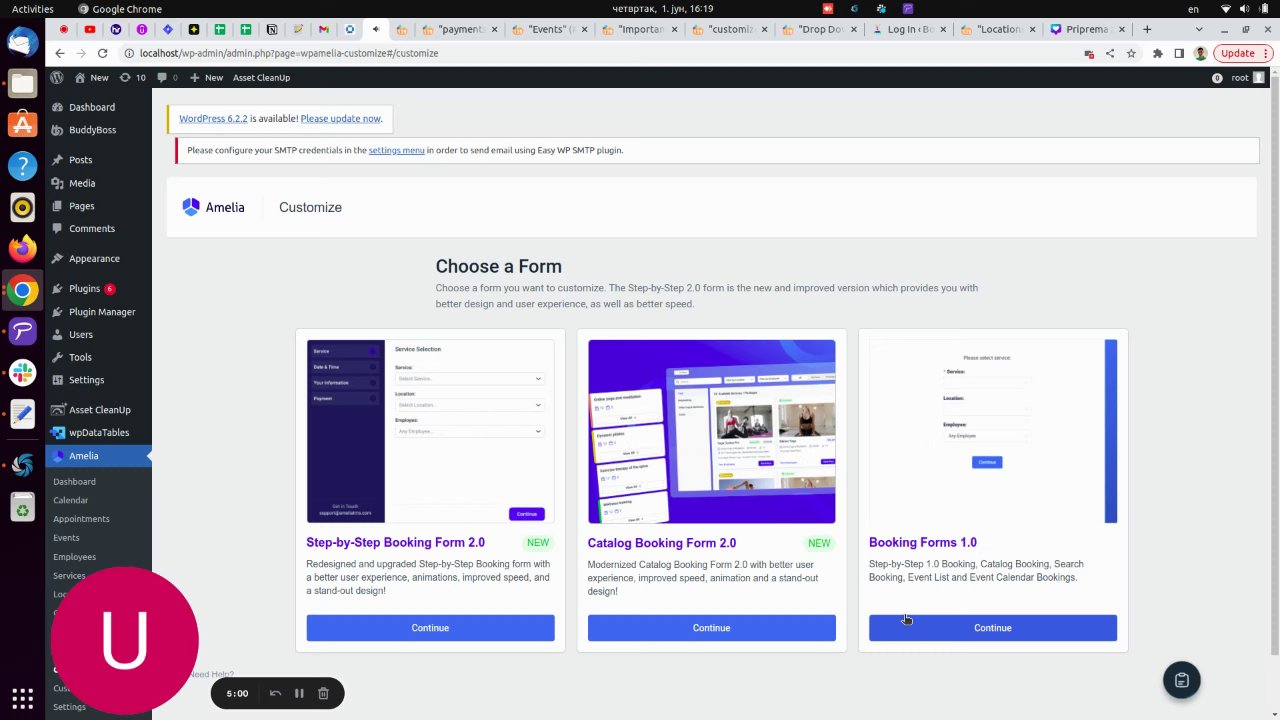Open wpDataTables in sidebar

[98, 433]
